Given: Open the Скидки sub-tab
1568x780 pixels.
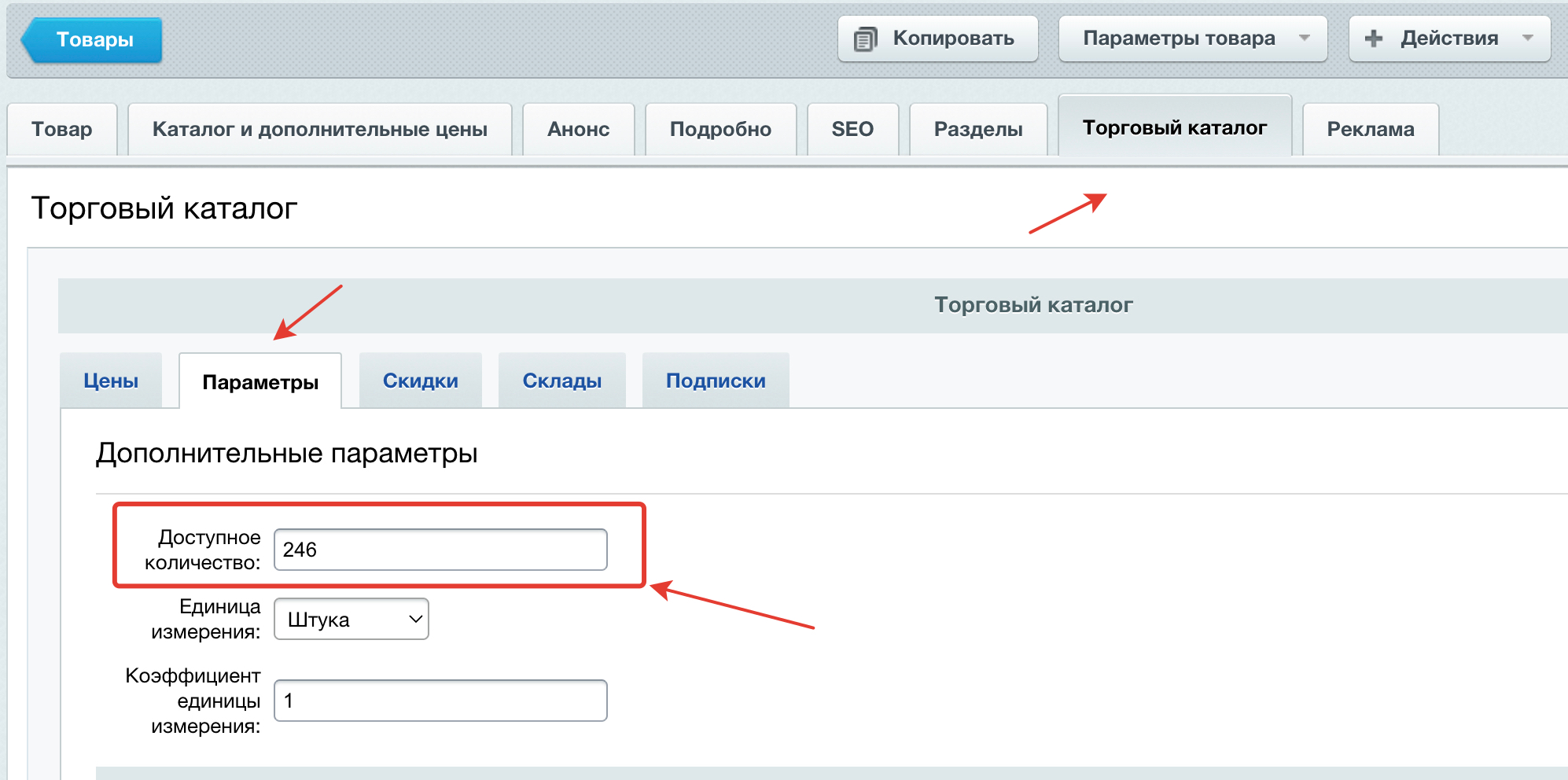Looking at the screenshot, I should coord(421,381).
